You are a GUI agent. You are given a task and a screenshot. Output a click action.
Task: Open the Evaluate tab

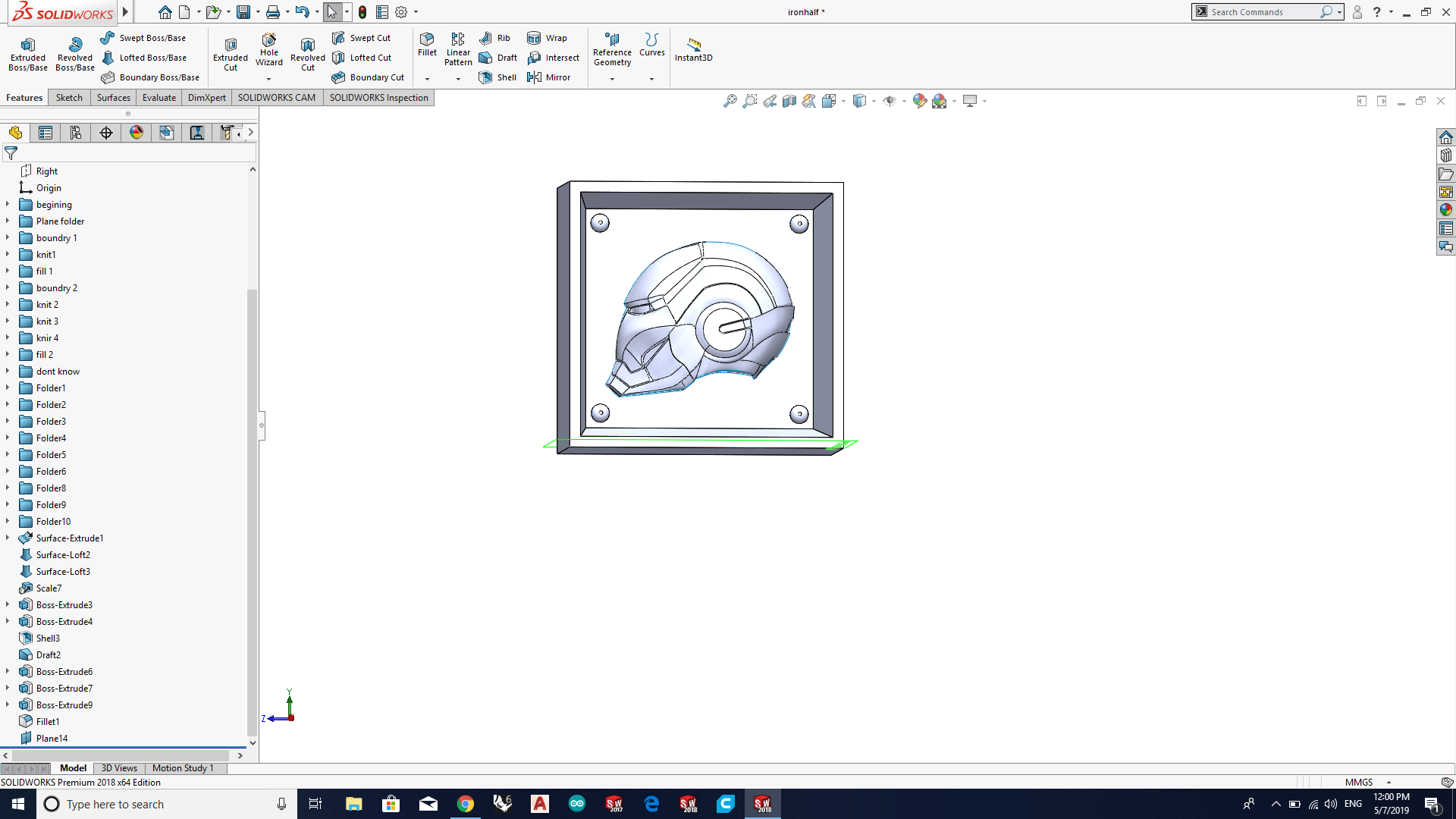point(159,98)
